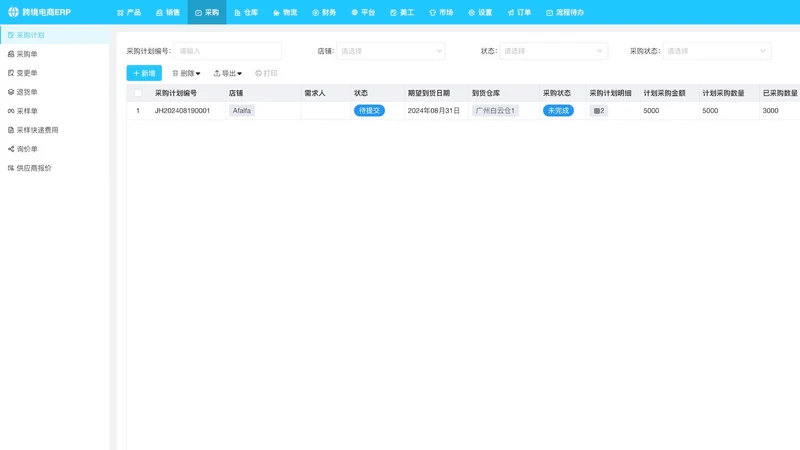The width and height of the screenshot is (800, 450).
Task: Select 退货单 in the sidebar
Action: click(55, 92)
